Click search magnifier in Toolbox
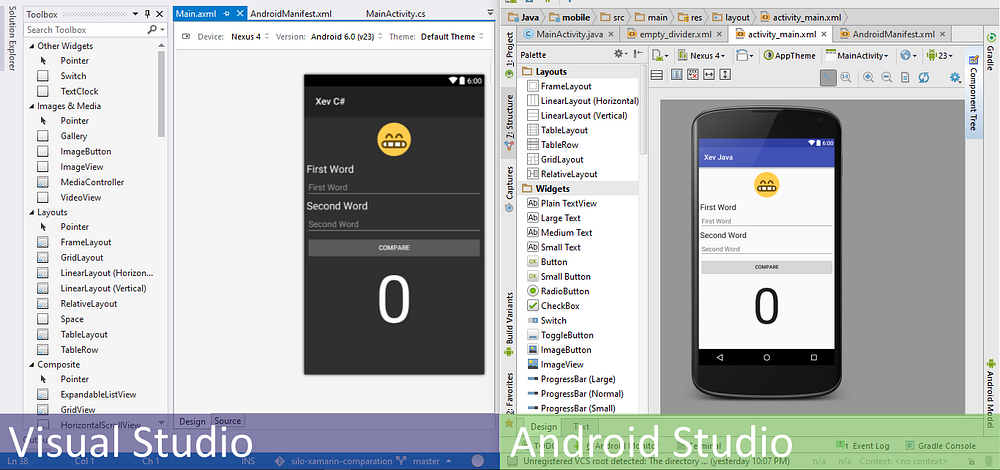This screenshot has height=470, width=1000. [152, 29]
